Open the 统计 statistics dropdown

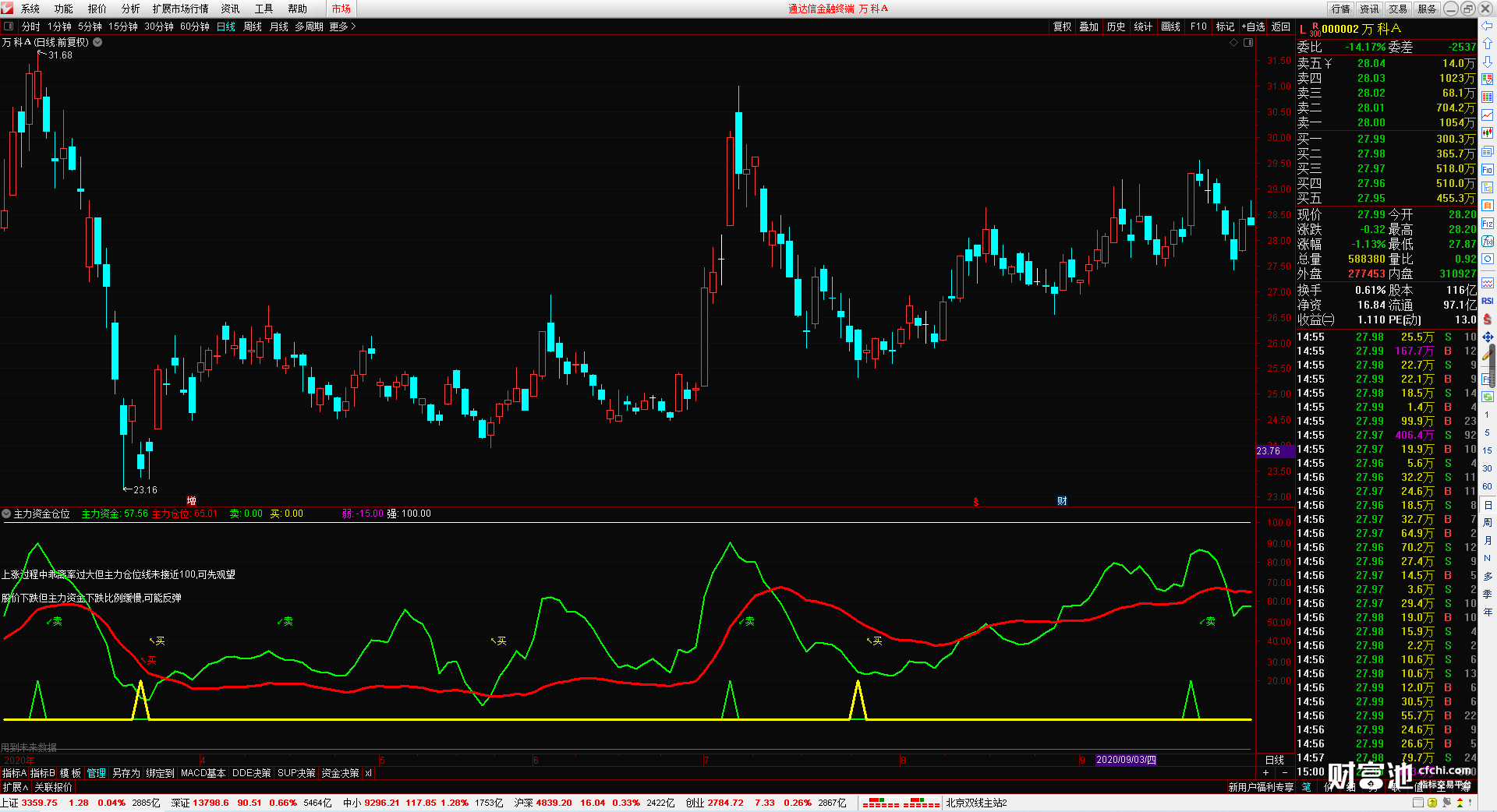tap(1143, 26)
